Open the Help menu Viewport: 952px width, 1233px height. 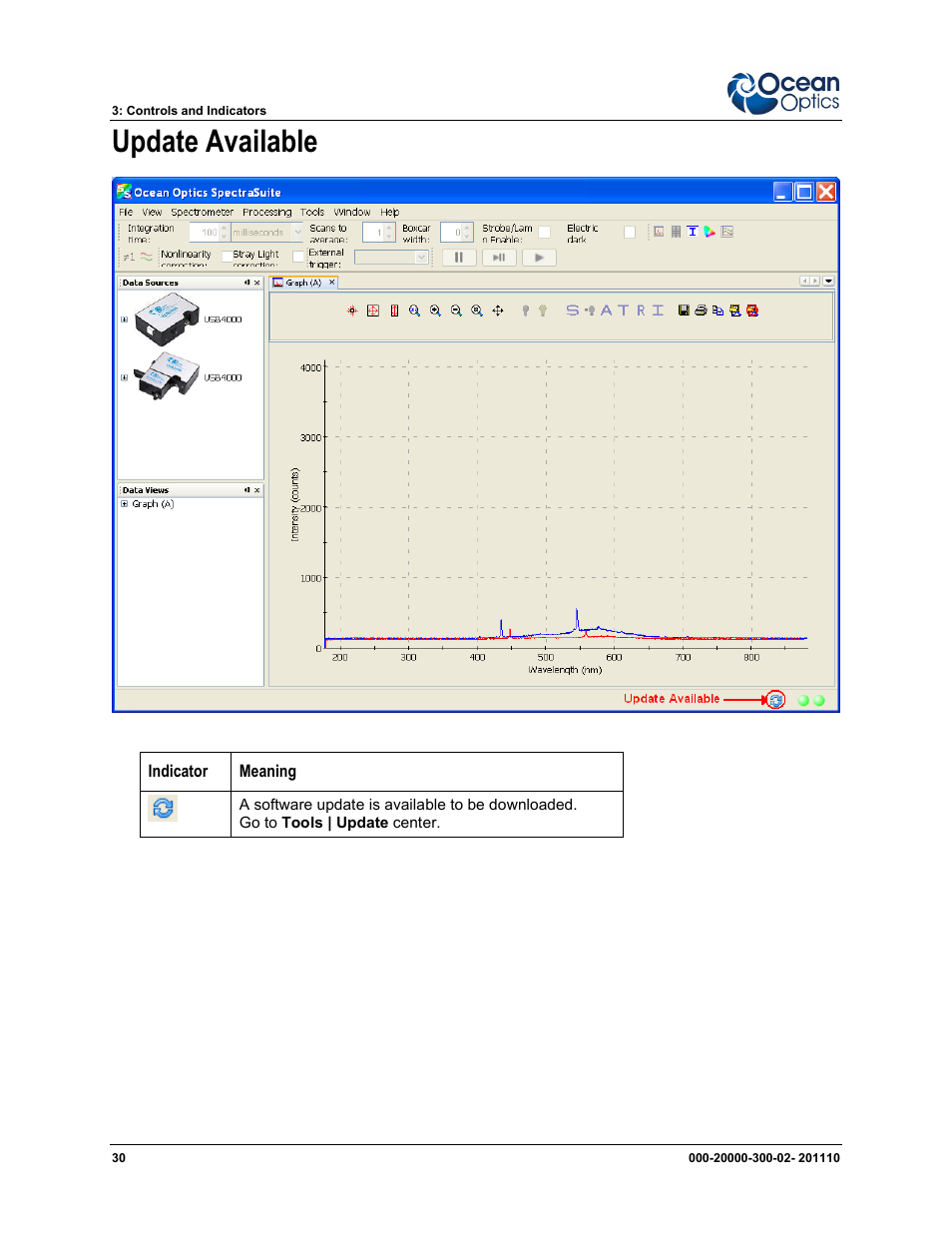[389, 212]
